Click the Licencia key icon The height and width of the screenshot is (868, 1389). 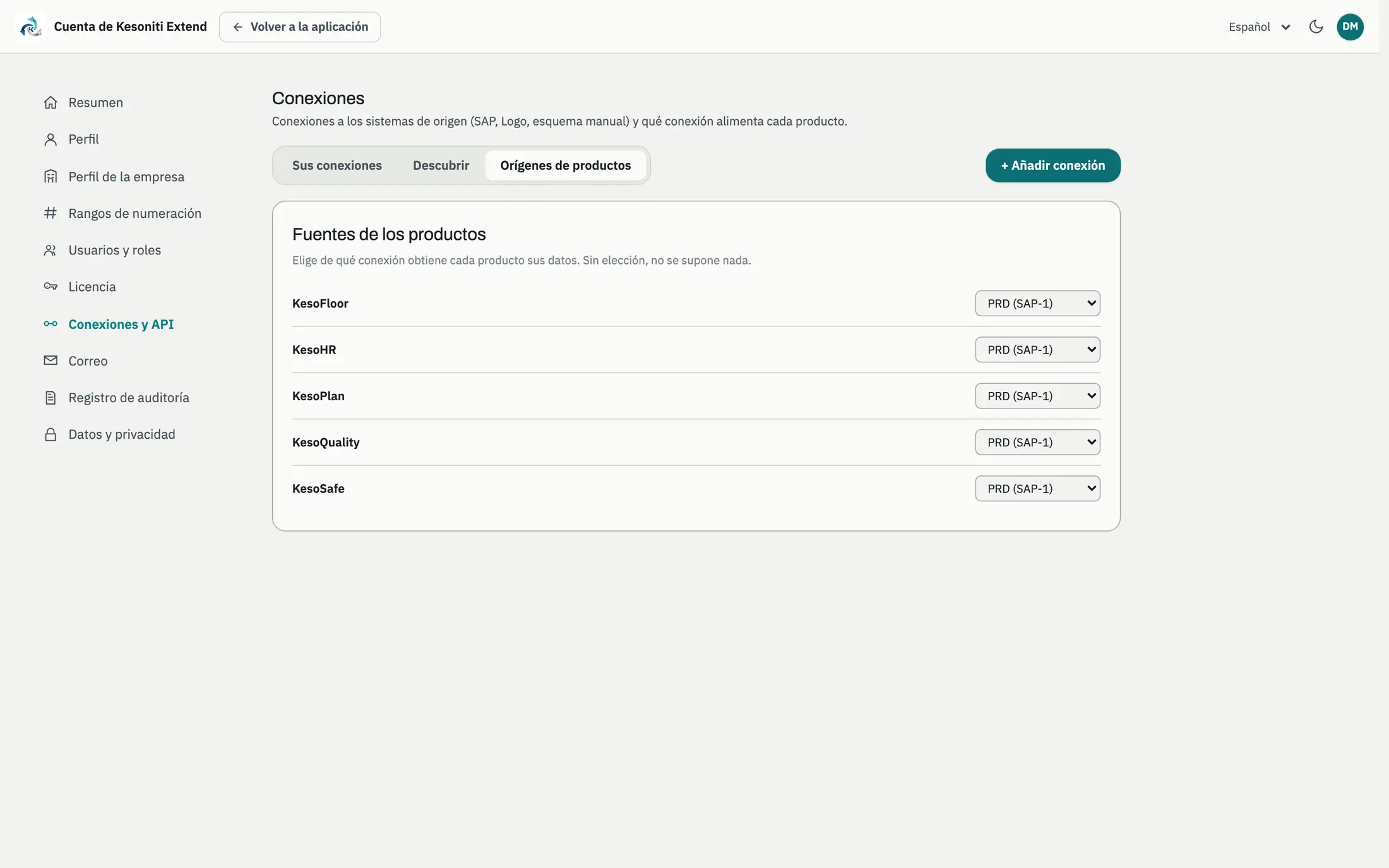(x=51, y=287)
